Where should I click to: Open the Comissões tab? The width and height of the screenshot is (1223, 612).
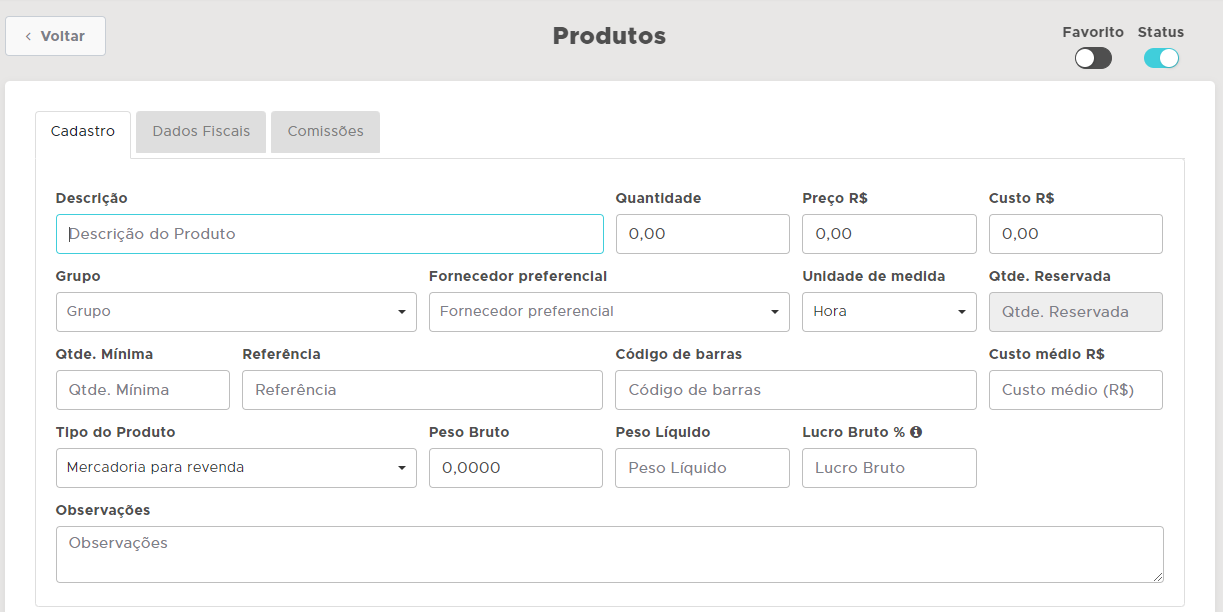pos(325,132)
